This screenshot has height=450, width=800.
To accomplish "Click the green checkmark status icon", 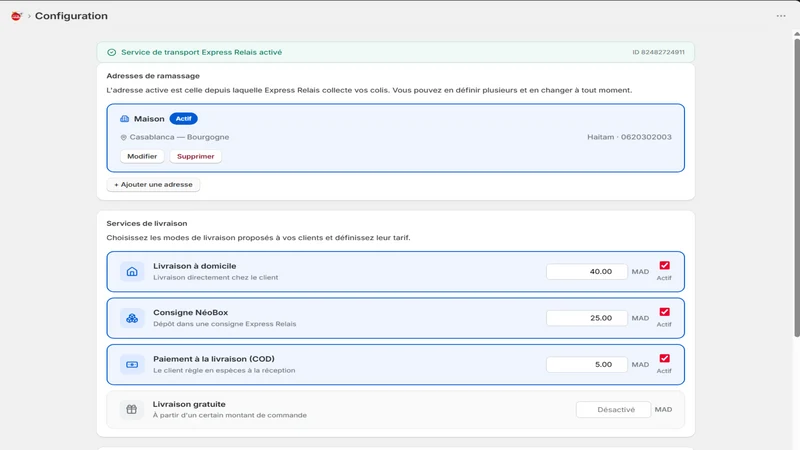I will coord(111,52).
